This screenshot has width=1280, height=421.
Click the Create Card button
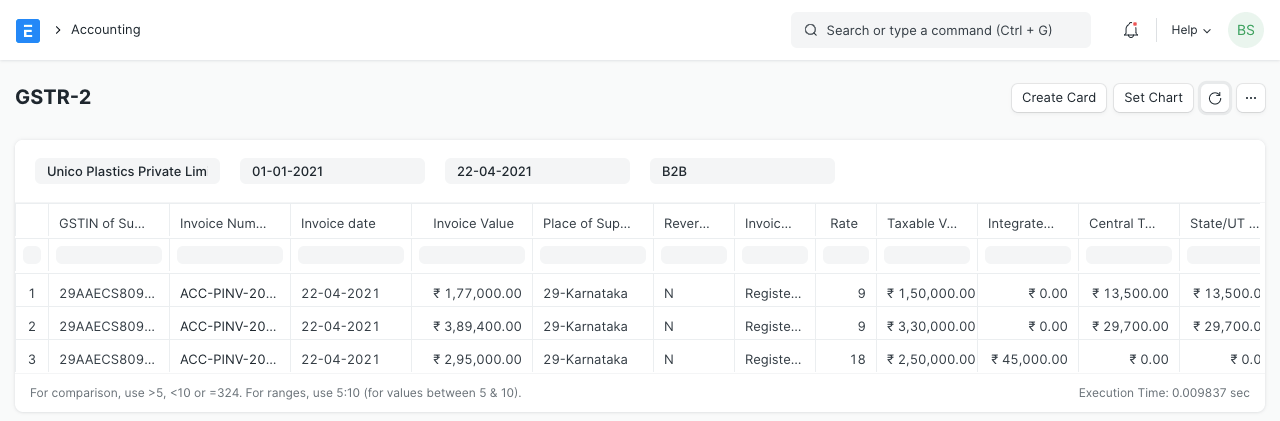1059,98
